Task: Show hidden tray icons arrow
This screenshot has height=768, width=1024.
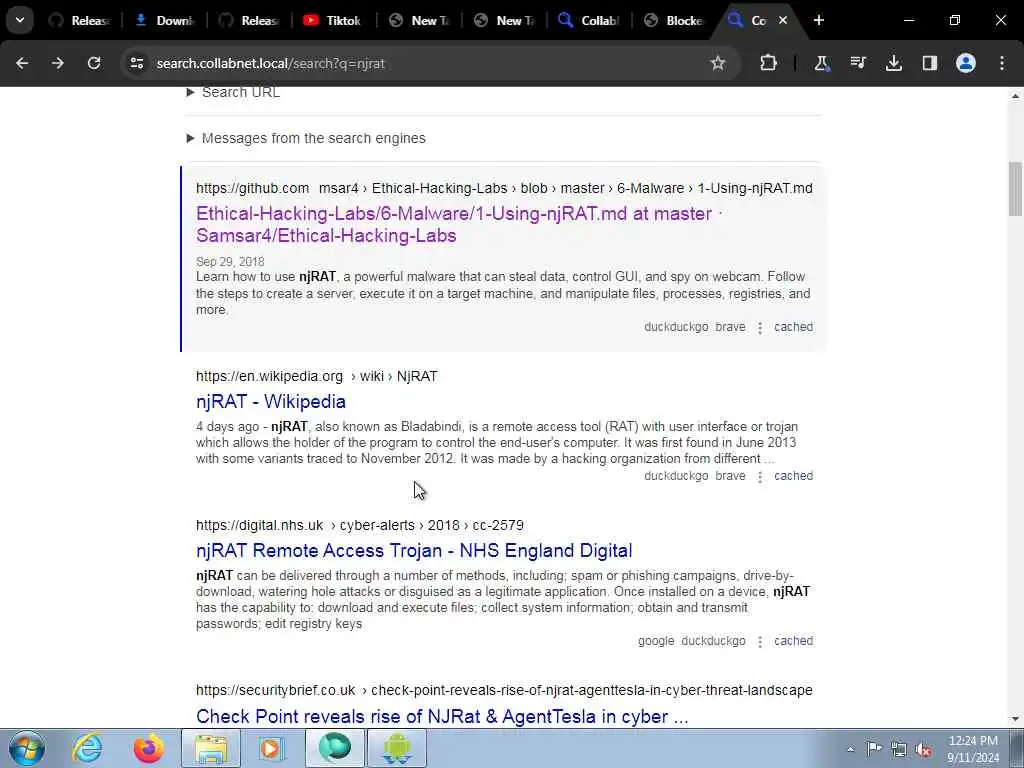Action: pos(850,749)
